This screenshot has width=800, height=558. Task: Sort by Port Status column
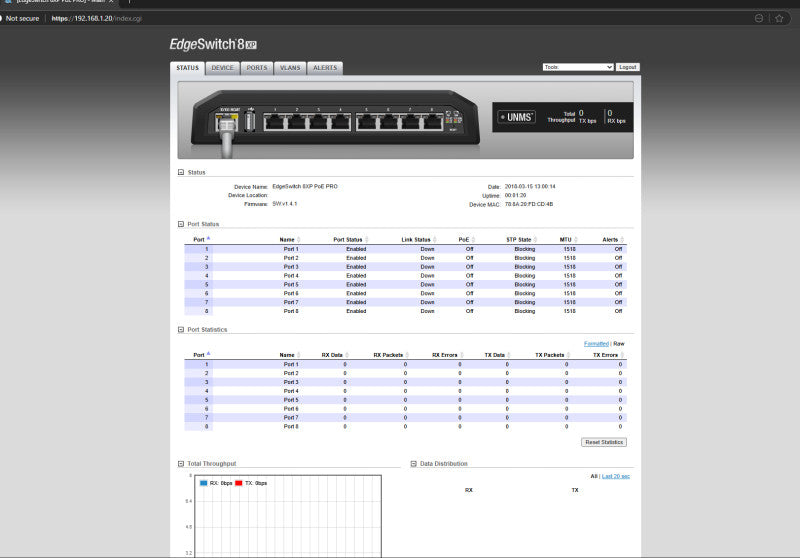pos(351,240)
